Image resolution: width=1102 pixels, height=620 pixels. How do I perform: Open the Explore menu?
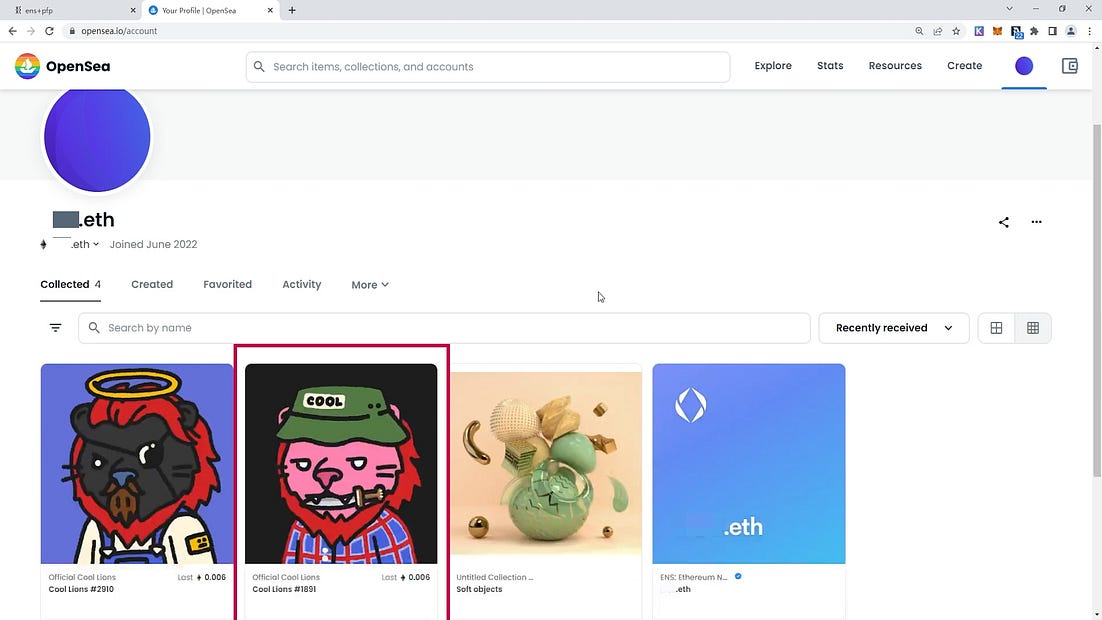[x=773, y=65]
